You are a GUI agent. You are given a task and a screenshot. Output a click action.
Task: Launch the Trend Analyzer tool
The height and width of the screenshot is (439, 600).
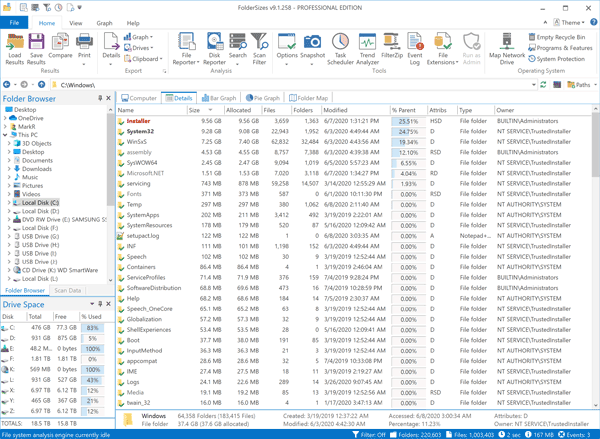tap(367, 49)
